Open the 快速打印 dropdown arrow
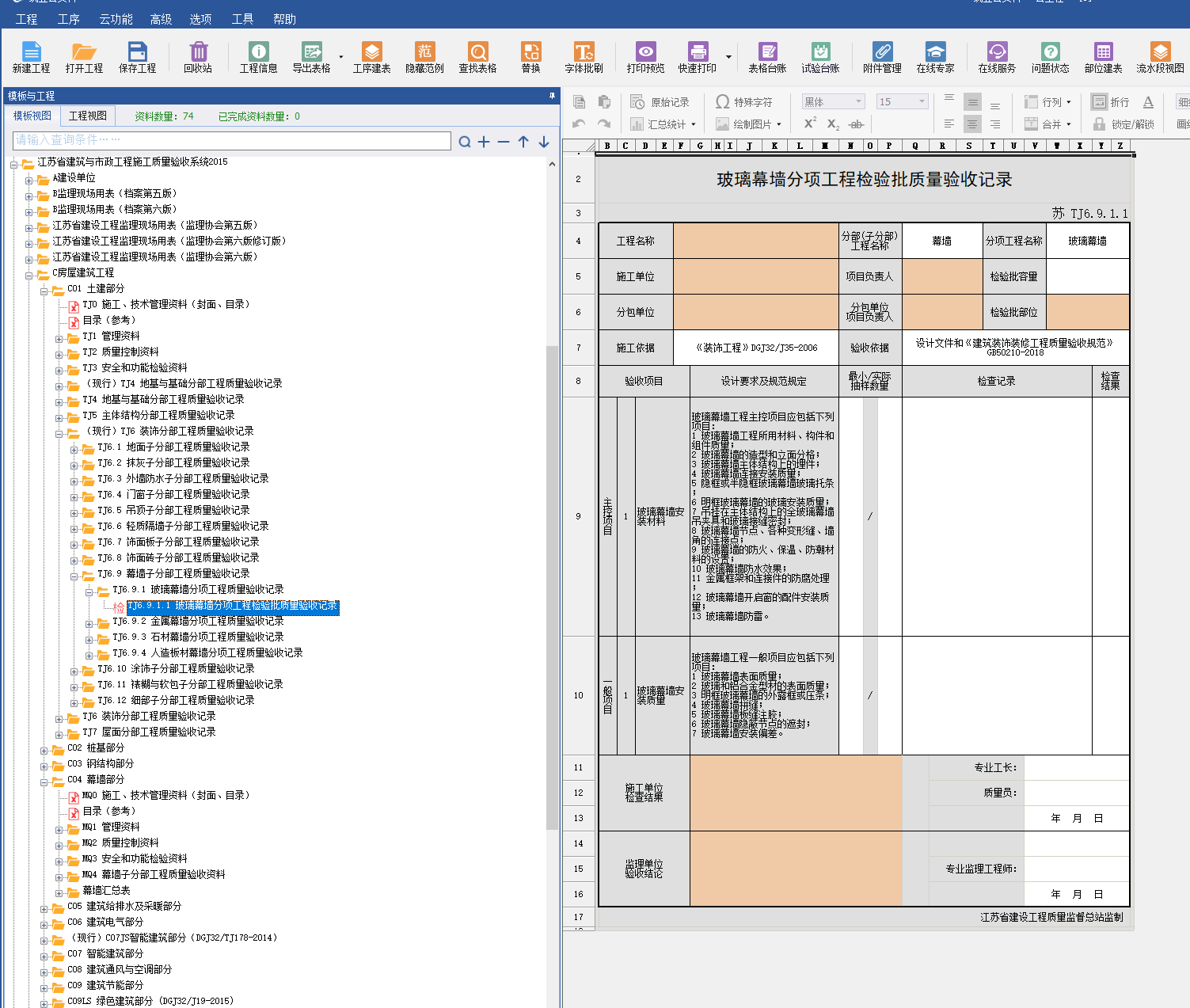Viewport: 1190px width, 1008px height. 728,57
